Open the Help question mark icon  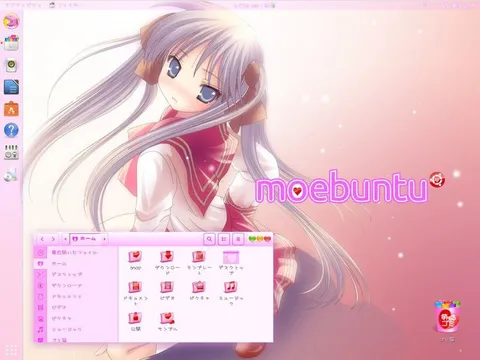[x=11, y=130]
